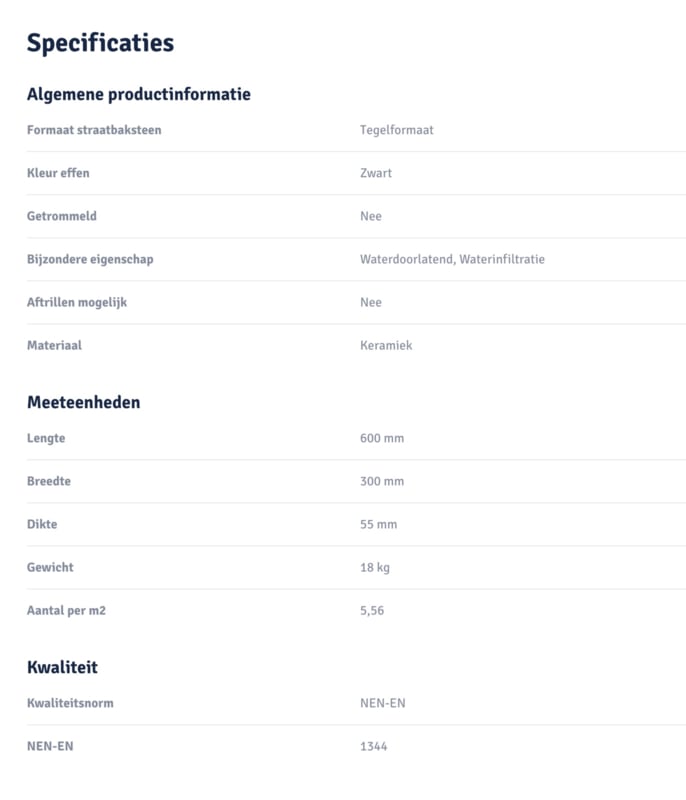The height and width of the screenshot is (800, 686).
Task: Click the Getrommeld property label
Action: 62,216
